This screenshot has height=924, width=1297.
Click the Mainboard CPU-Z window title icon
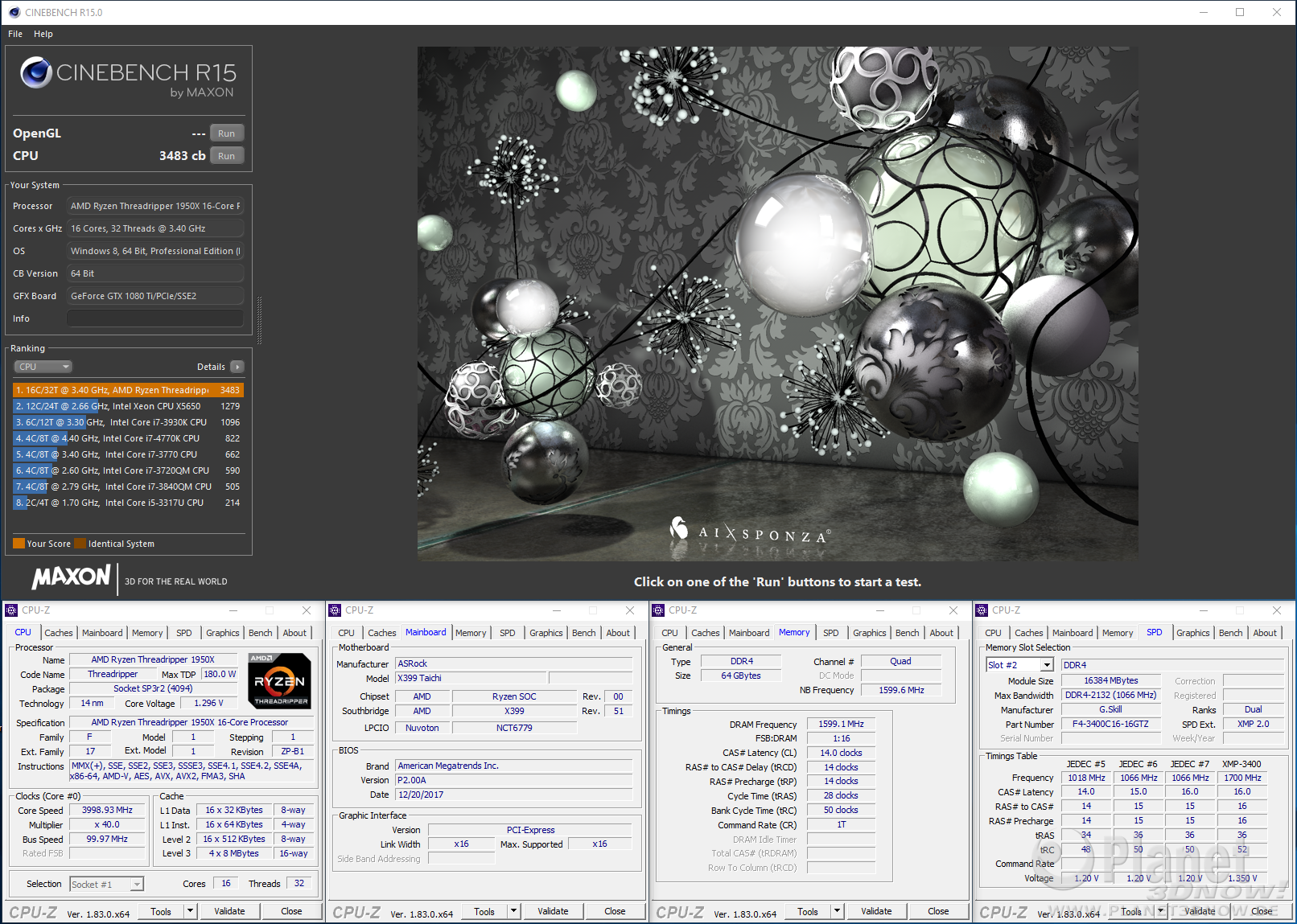point(336,610)
